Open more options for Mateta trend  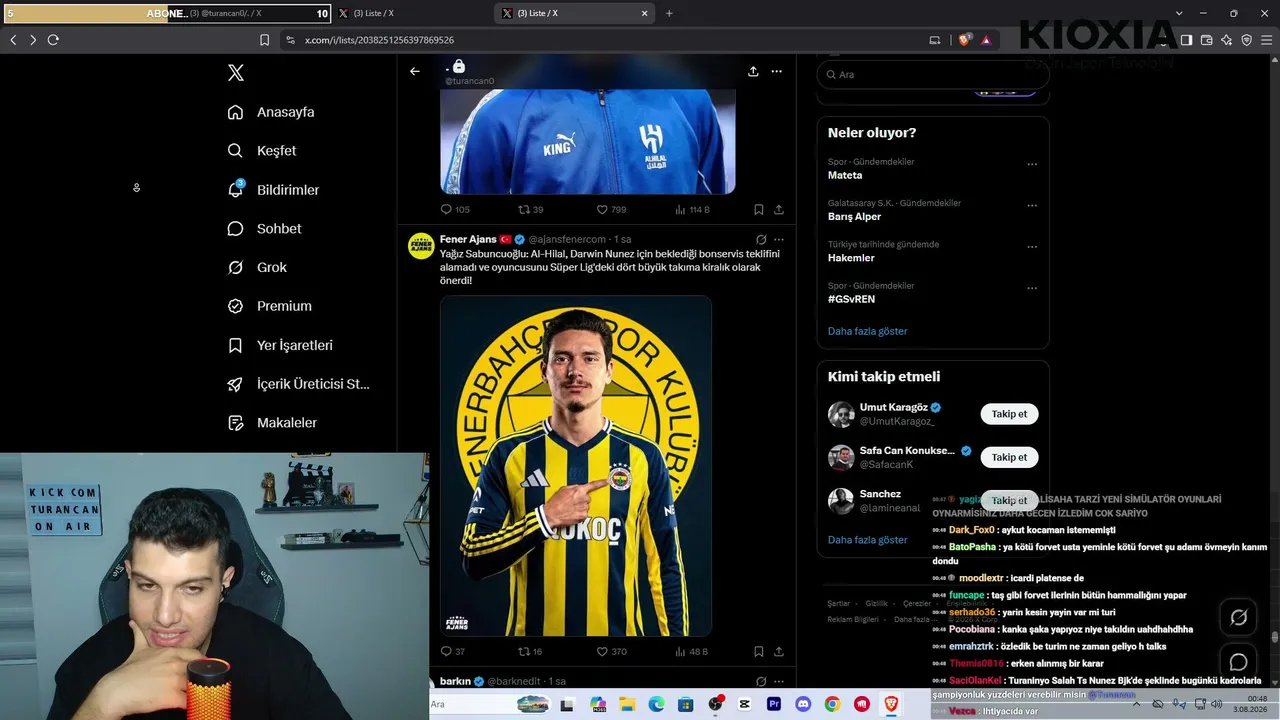[1032, 164]
